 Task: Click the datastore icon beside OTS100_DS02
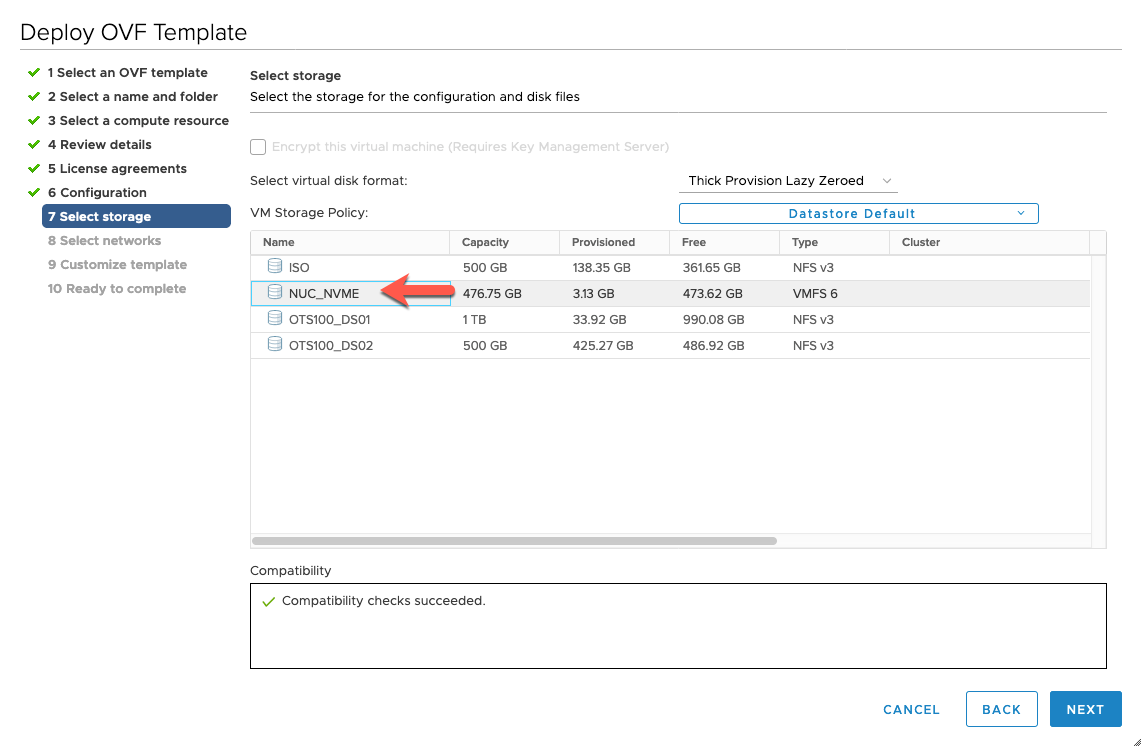275,344
